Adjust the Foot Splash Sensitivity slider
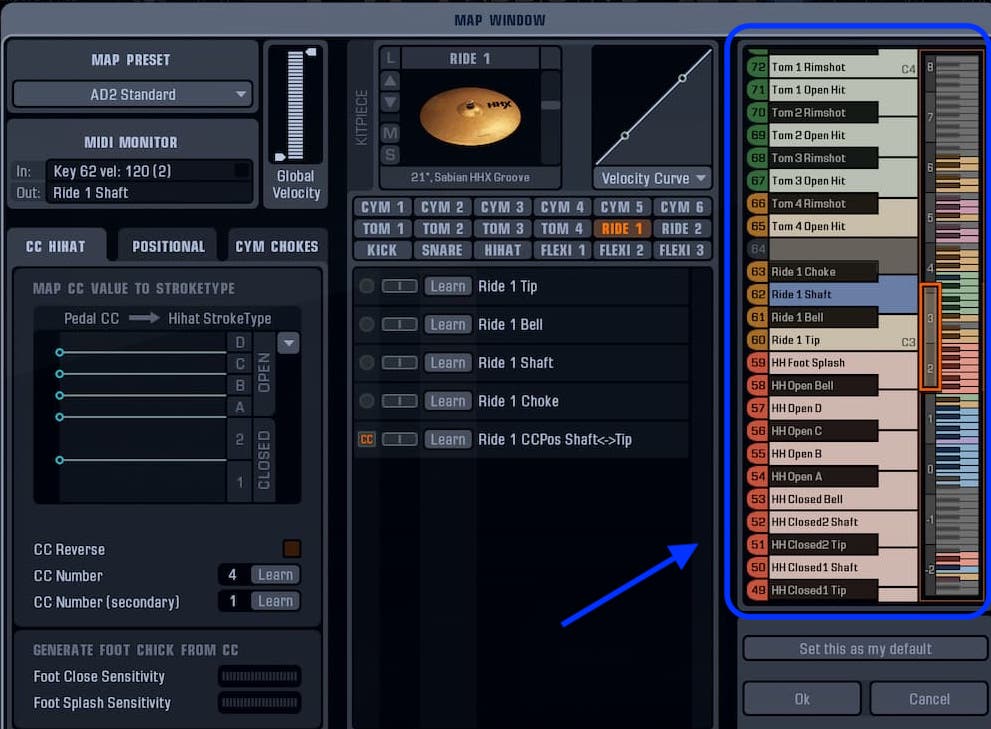This screenshot has width=991, height=729. (x=260, y=702)
